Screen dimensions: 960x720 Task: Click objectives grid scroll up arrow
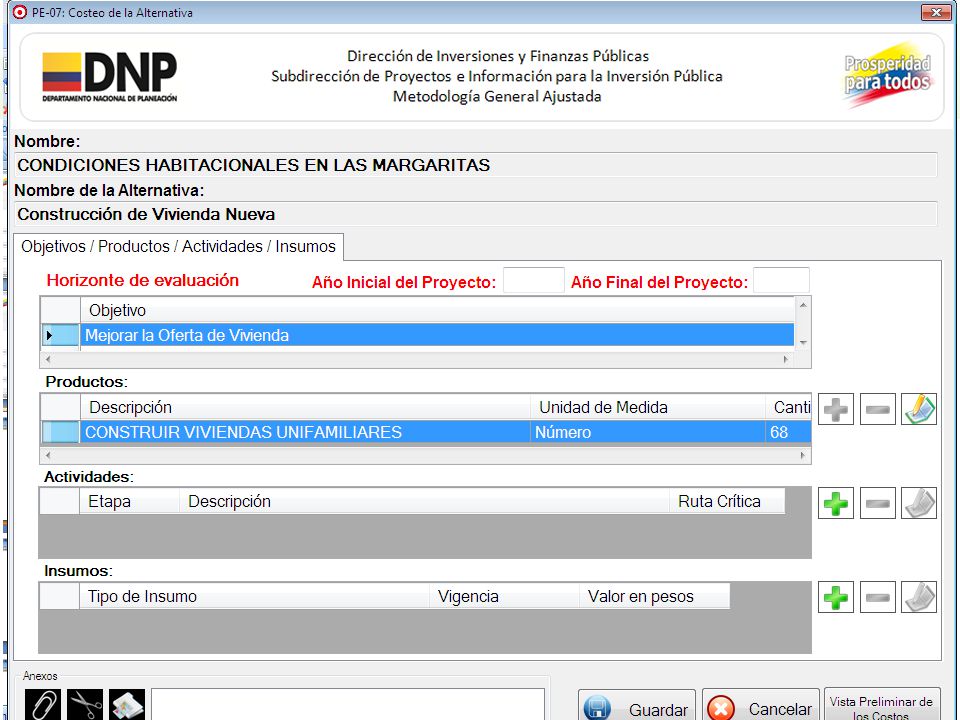(803, 305)
